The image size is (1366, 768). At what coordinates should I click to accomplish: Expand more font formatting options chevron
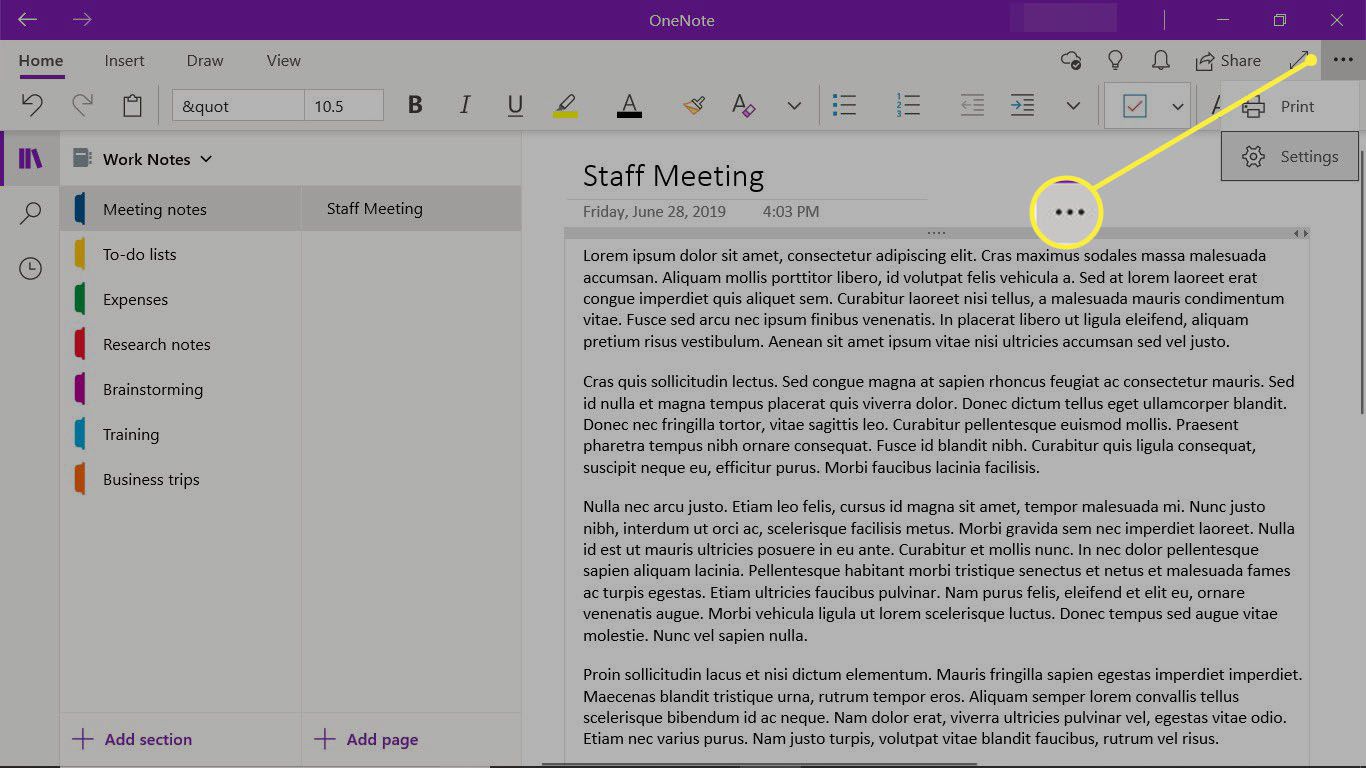(x=794, y=105)
